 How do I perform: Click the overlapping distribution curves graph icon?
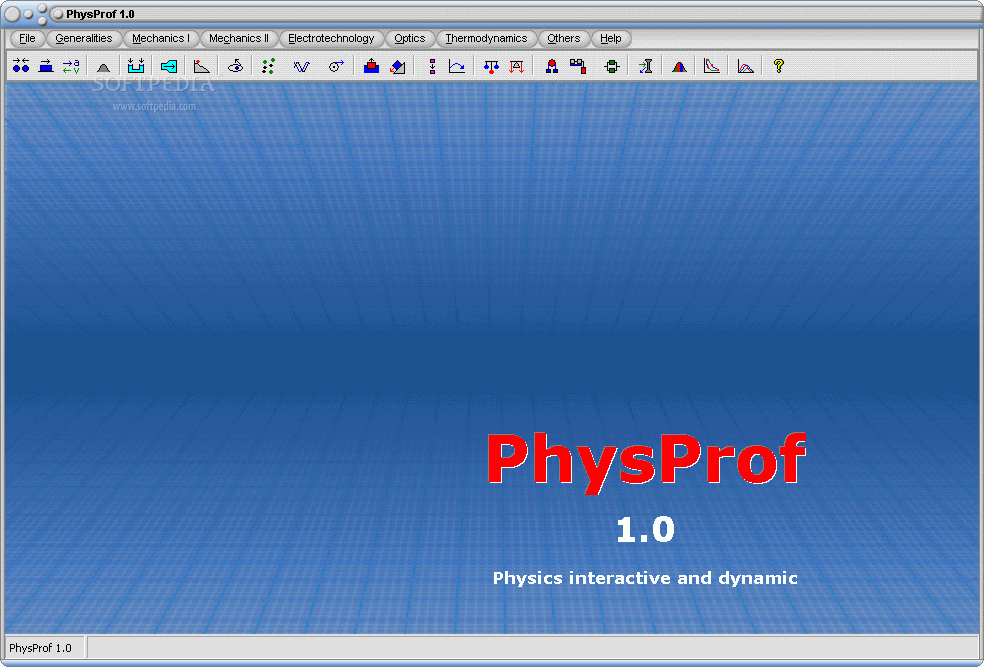[745, 66]
